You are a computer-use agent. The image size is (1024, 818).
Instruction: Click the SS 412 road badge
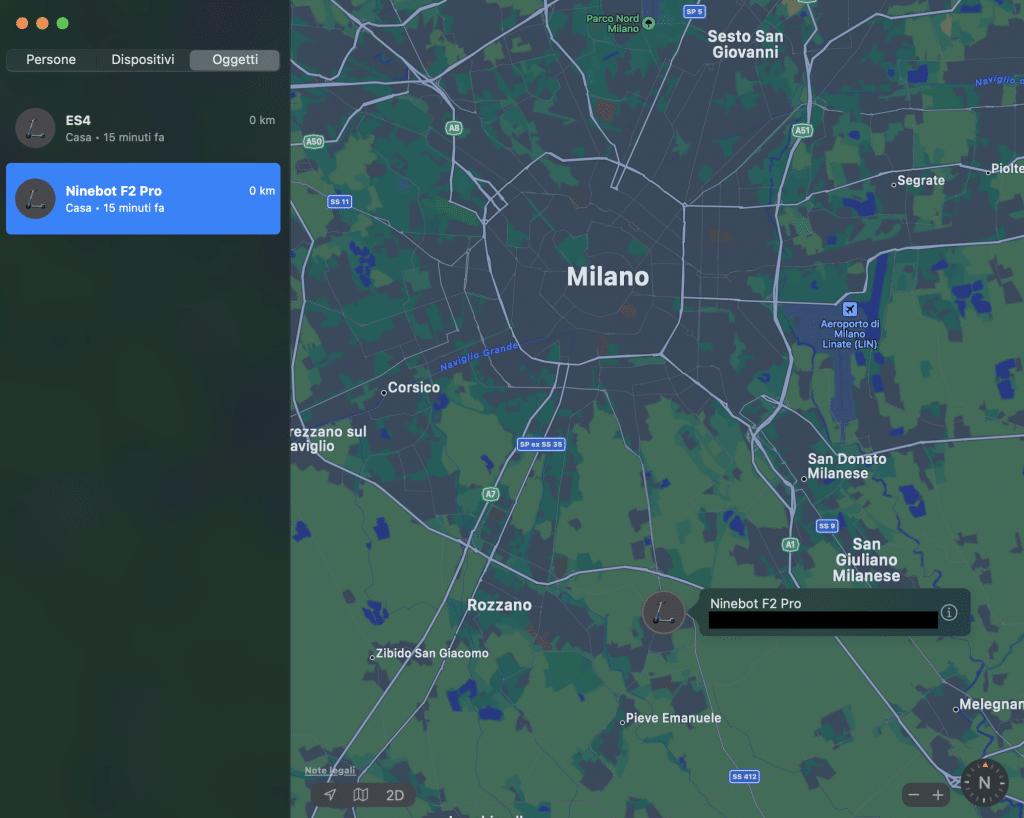point(744,777)
